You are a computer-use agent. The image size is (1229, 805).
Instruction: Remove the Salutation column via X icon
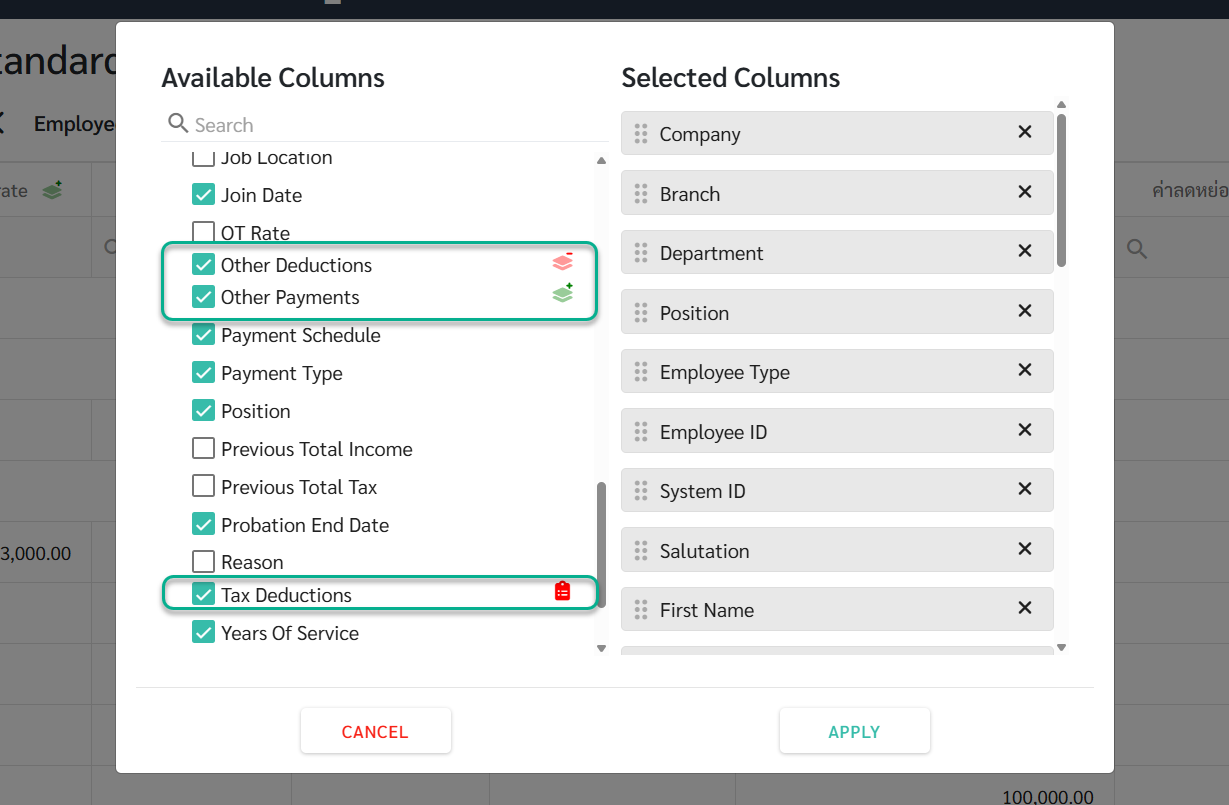click(x=1024, y=549)
